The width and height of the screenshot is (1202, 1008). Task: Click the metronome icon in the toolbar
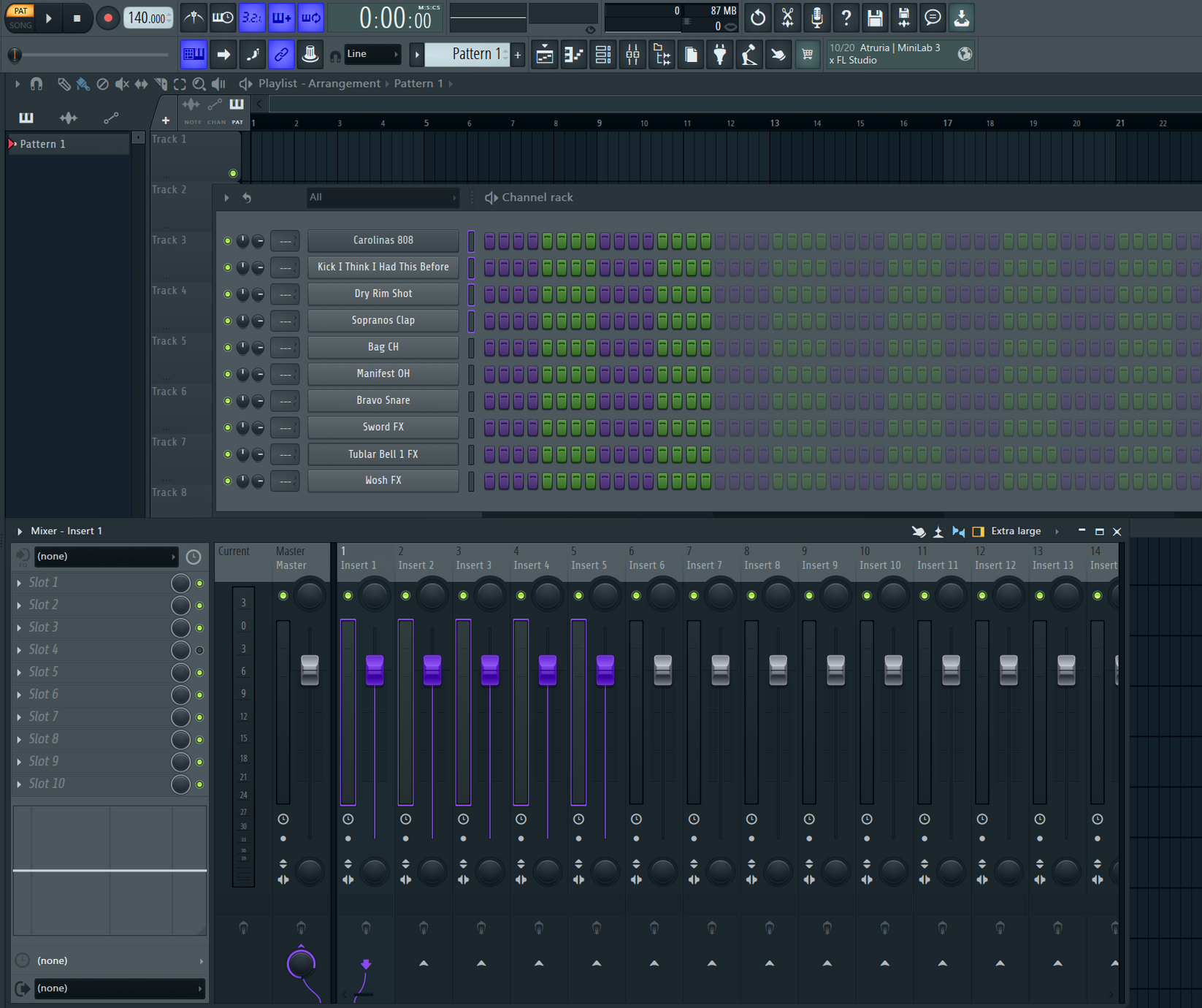click(194, 18)
